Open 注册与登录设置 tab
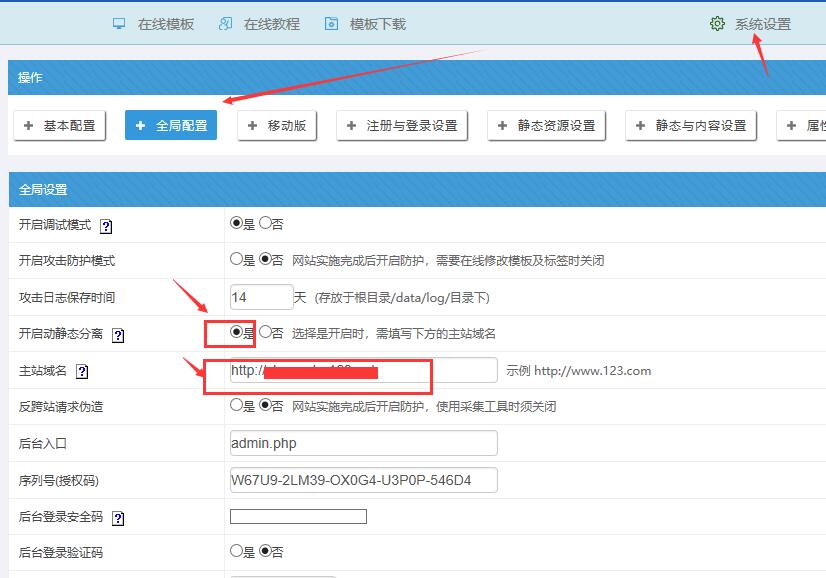Image resolution: width=826 pixels, height=578 pixels. pyautogui.click(x=401, y=126)
